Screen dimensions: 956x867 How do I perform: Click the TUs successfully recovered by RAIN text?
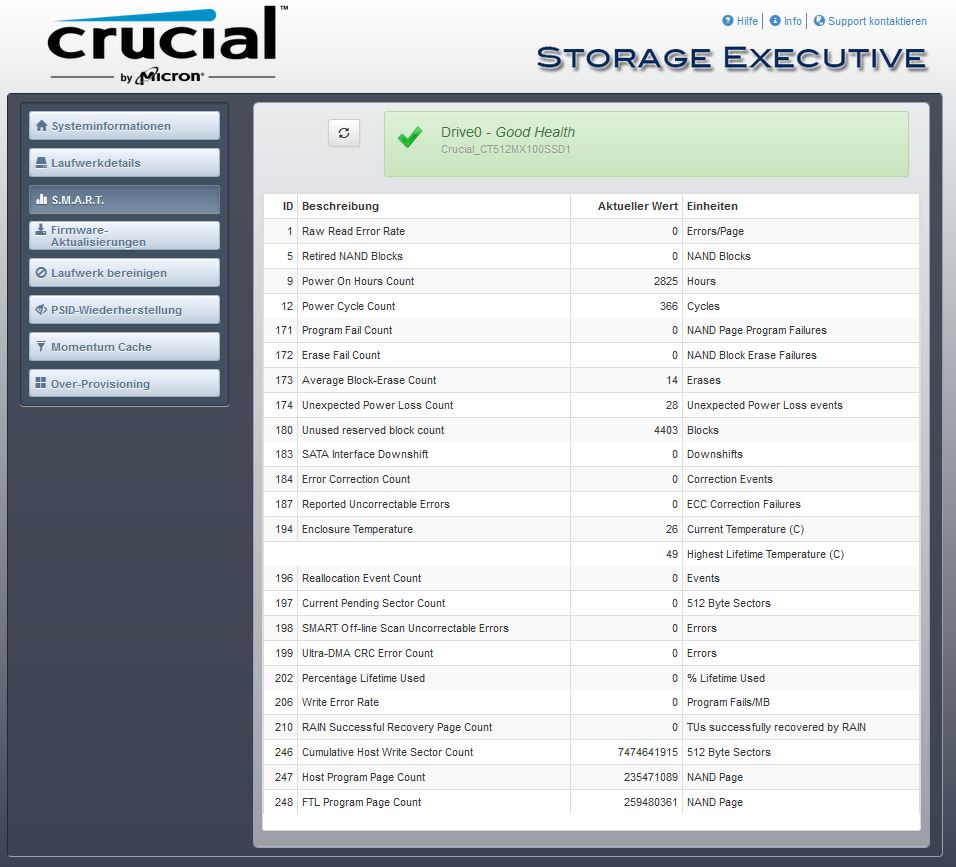tap(776, 727)
